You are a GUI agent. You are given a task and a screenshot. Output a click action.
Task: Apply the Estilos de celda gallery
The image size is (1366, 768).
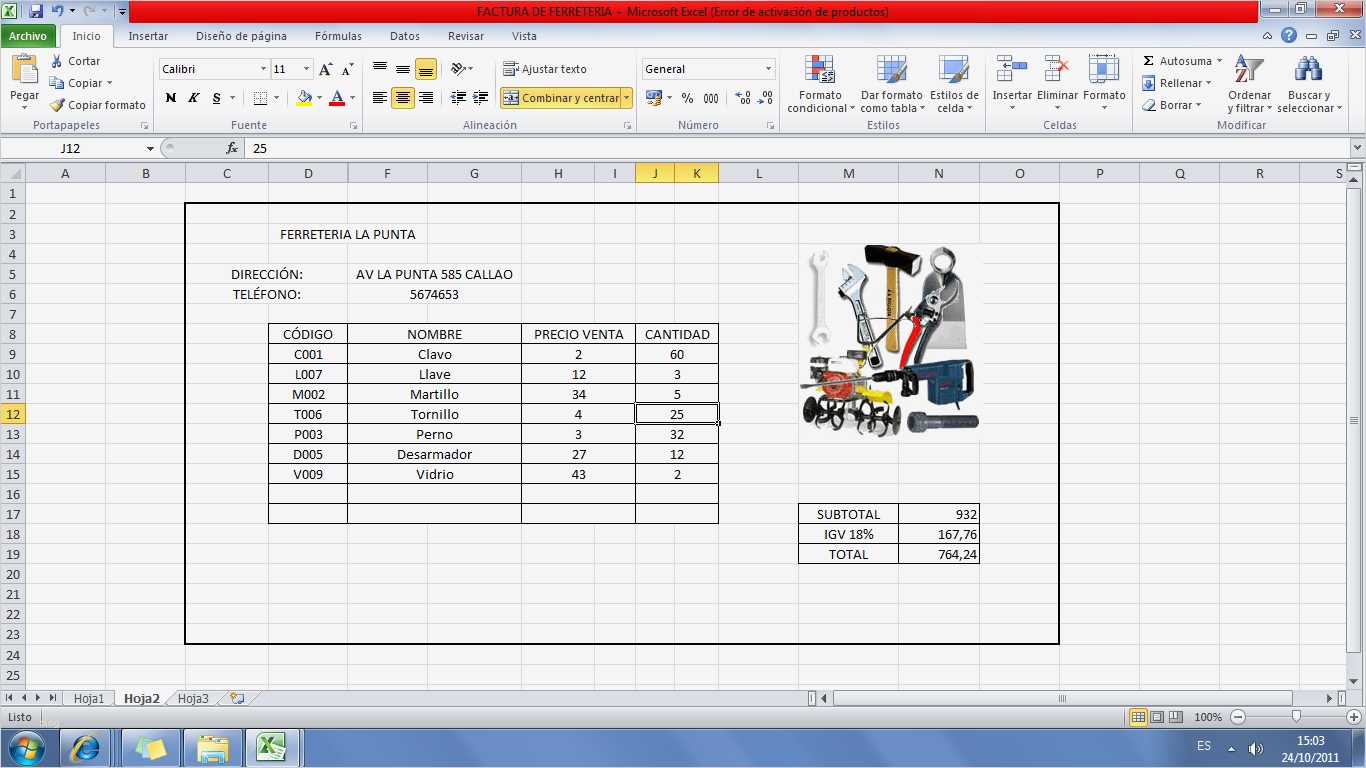pyautogui.click(x=955, y=85)
